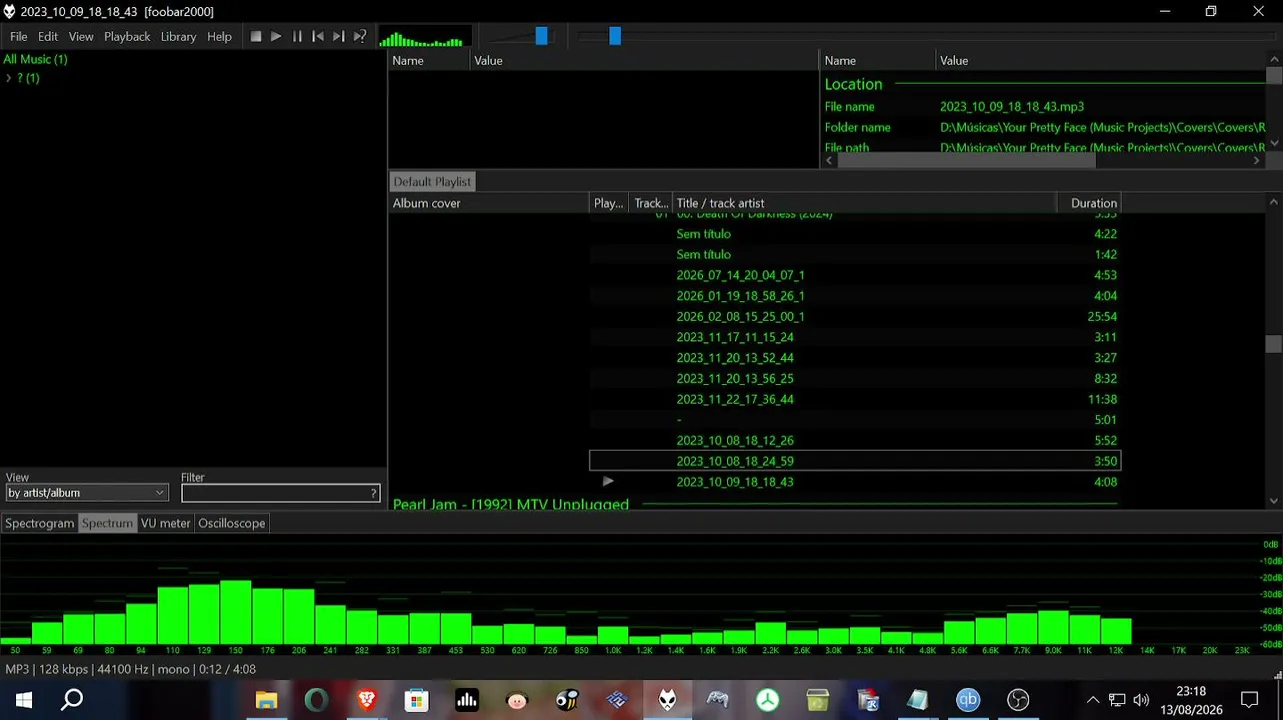This screenshot has width=1283, height=720.
Task: Focus the library Filter input field
Action: (x=274, y=493)
